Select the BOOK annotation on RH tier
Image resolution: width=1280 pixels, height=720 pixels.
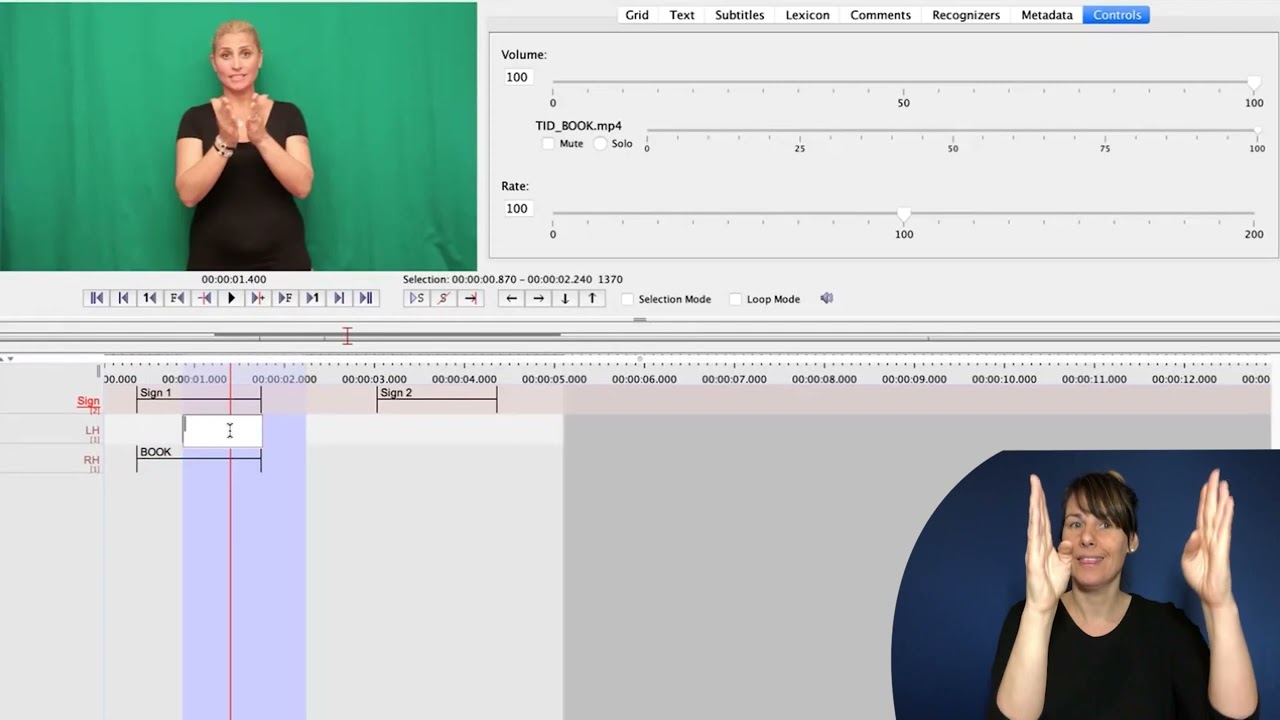pyautogui.click(x=199, y=458)
